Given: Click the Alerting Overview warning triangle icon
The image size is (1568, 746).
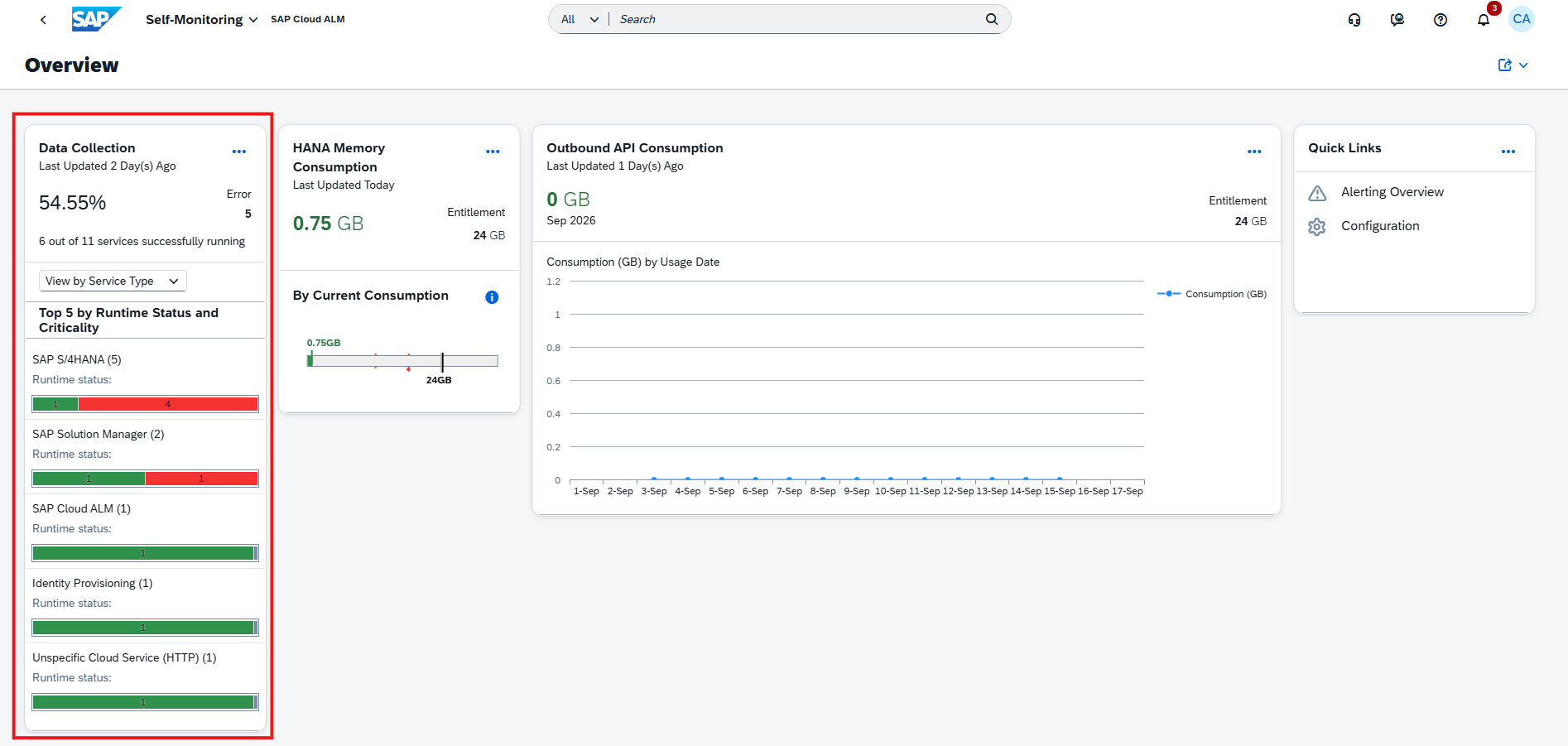Looking at the screenshot, I should point(1317,193).
